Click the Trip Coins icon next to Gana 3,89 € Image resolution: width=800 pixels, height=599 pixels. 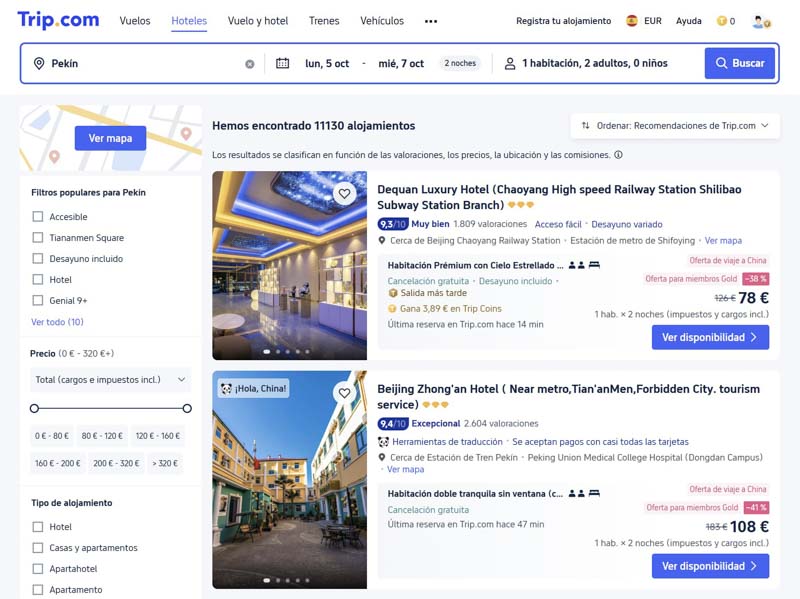[x=392, y=309]
